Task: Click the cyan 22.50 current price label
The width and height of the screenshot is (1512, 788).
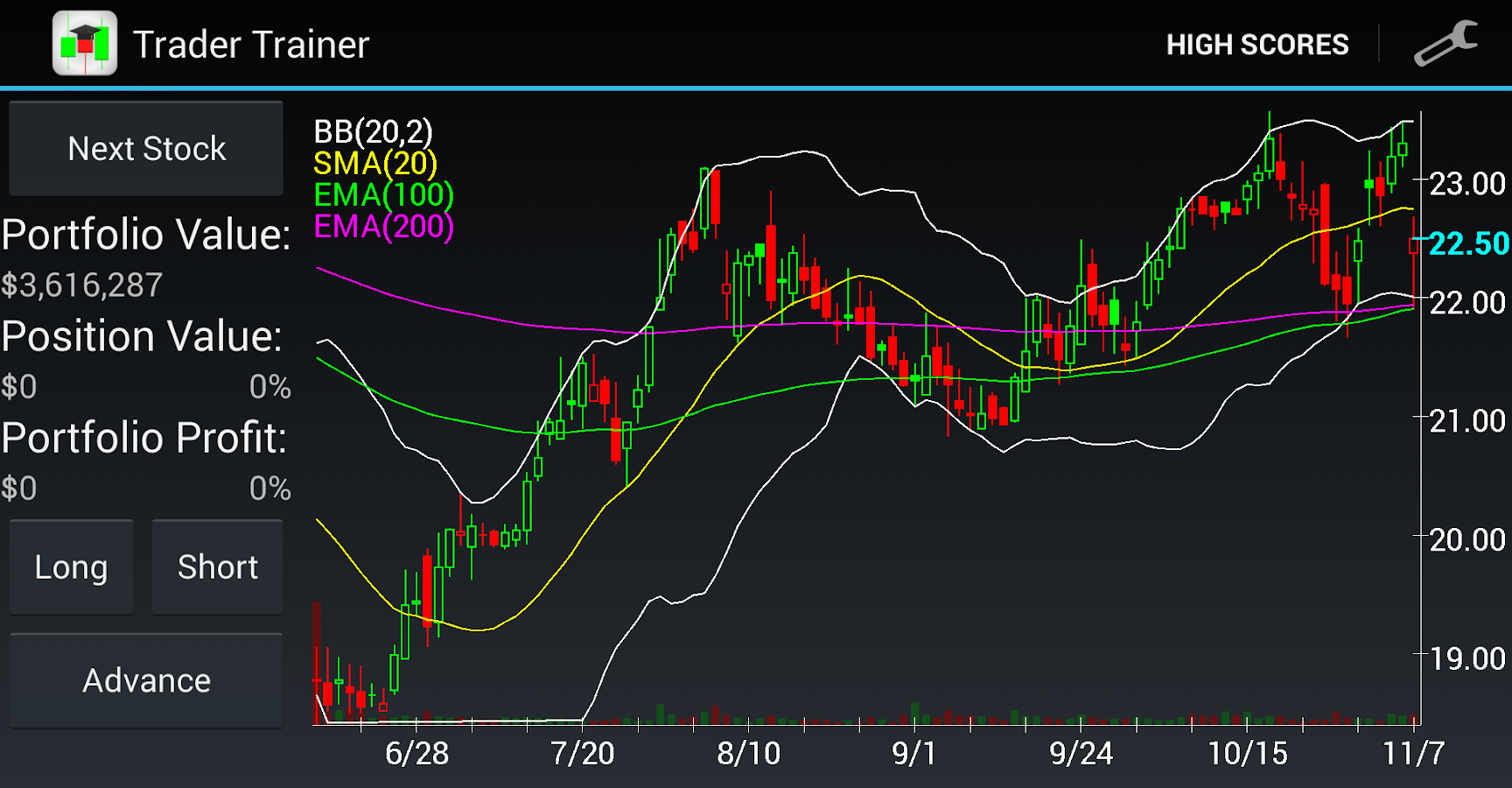Action: pyautogui.click(x=1468, y=243)
